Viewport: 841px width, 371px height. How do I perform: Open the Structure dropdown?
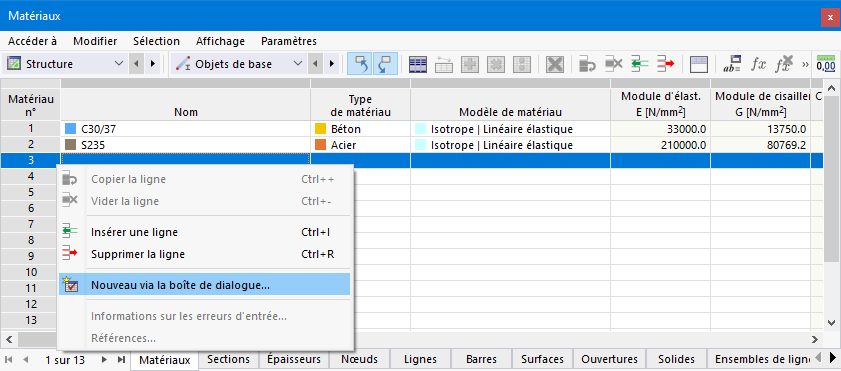pyautogui.click(x=65, y=64)
